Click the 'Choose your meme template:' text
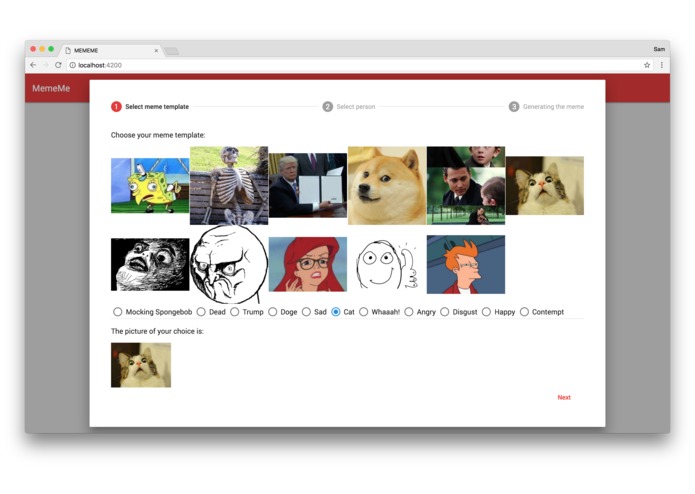 (158, 135)
